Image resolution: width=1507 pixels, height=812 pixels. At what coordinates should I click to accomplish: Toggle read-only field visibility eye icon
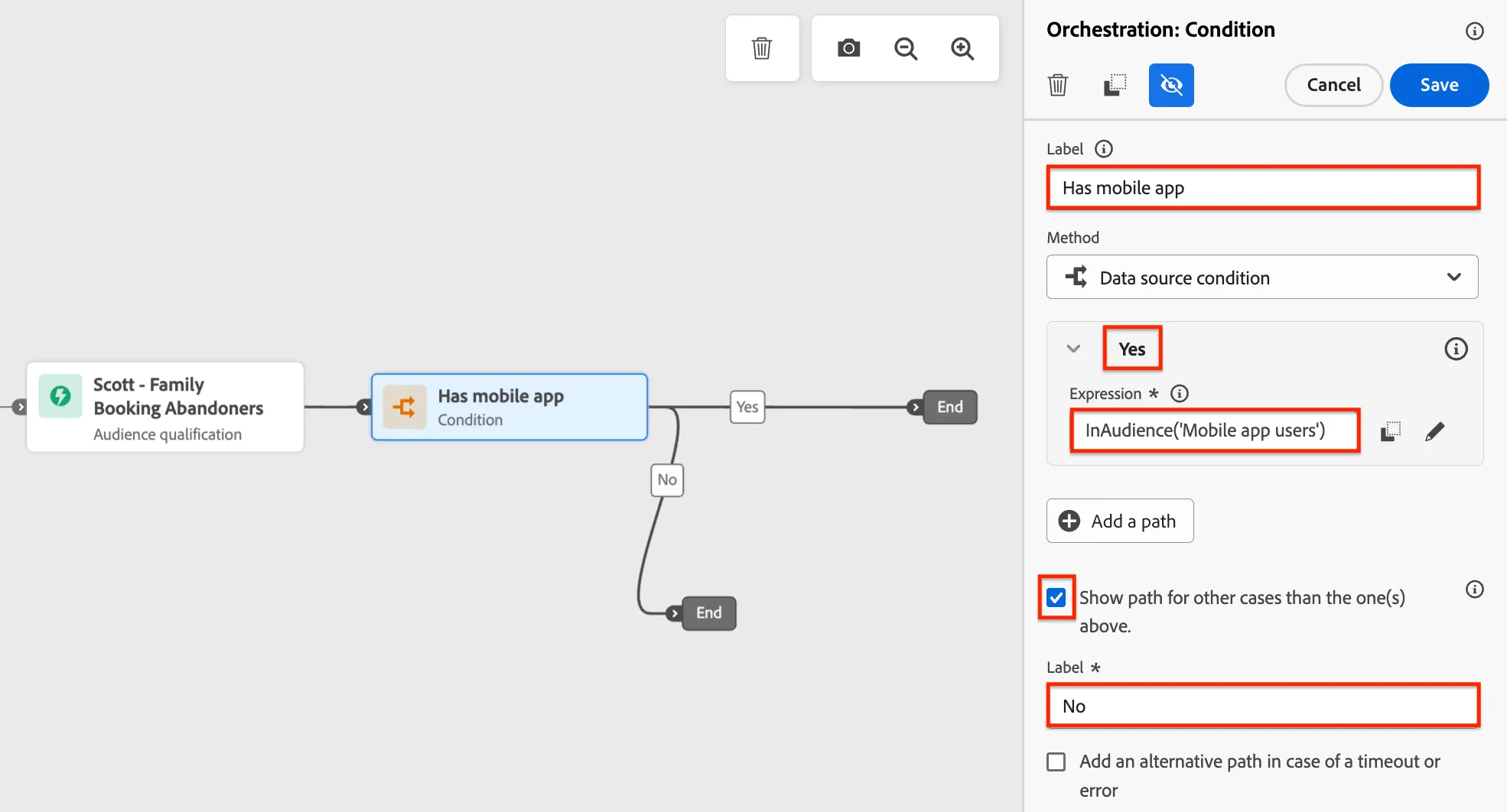point(1171,85)
